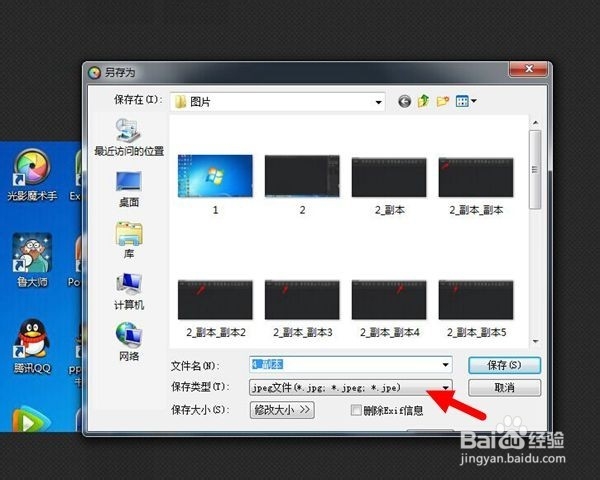Open the 保存类型 jpeg file type dropdown
This screenshot has width=600, height=480.
tap(351, 388)
